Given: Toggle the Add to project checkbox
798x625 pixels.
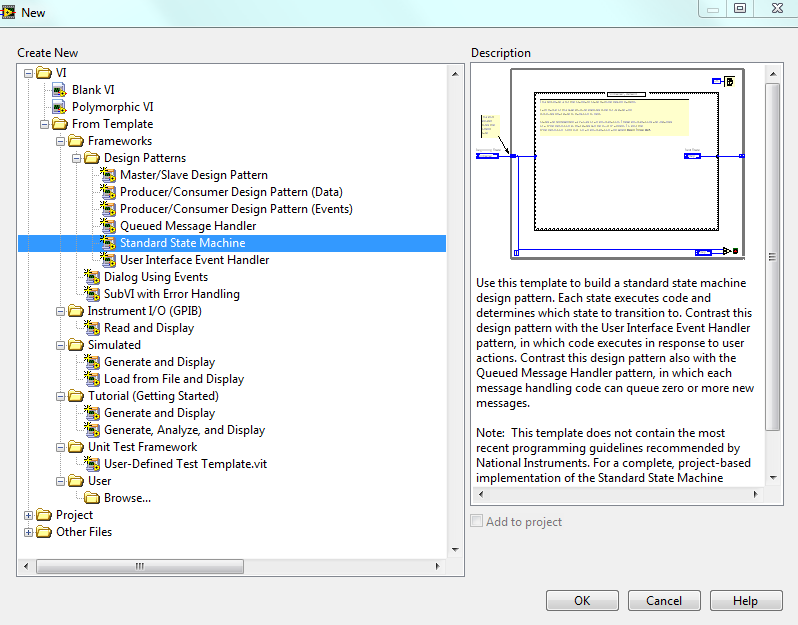Looking at the screenshot, I should click(477, 521).
